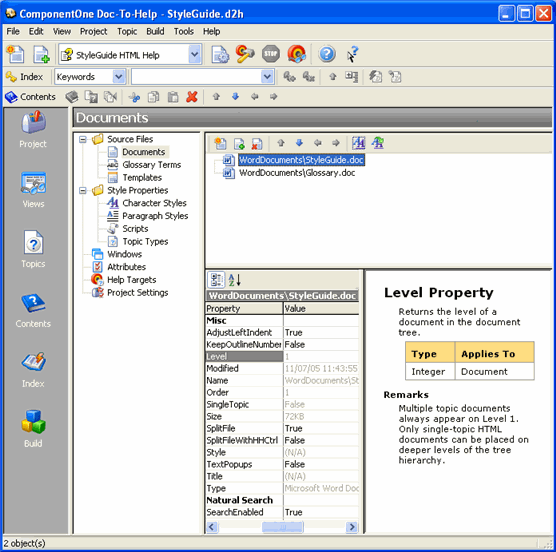Image resolution: width=556 pixels, height=552 pixels.
Task: Open the View menu
Action: click(62, 31)
